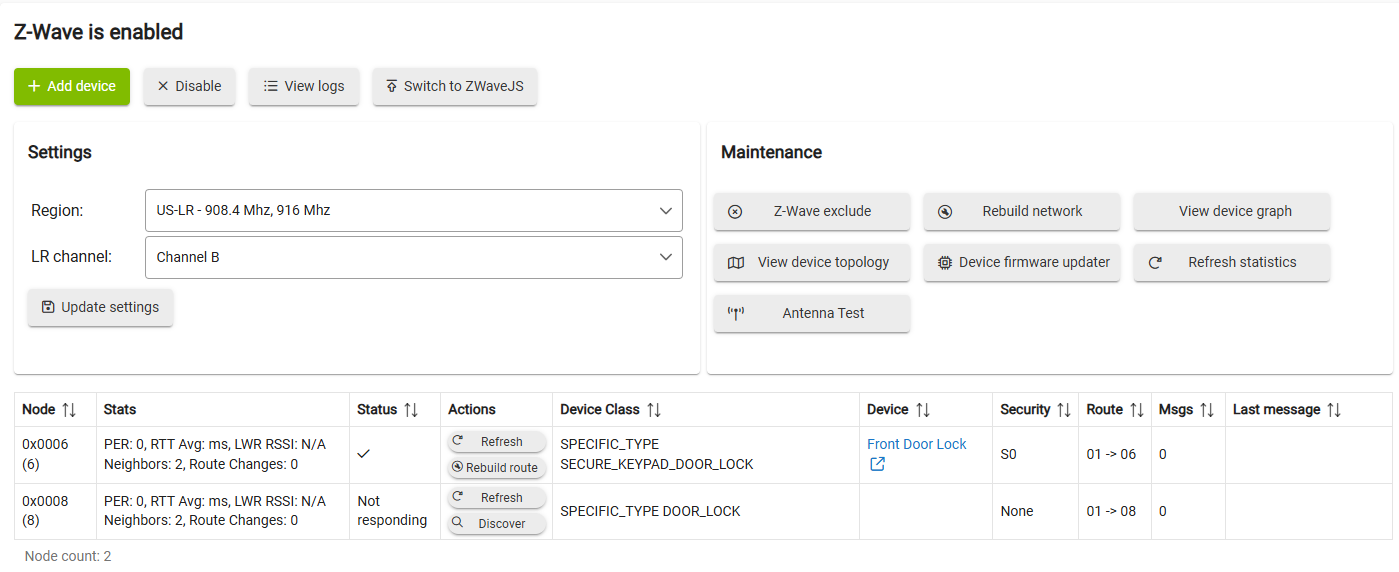Refresh node 0x0006

point(497,442)
